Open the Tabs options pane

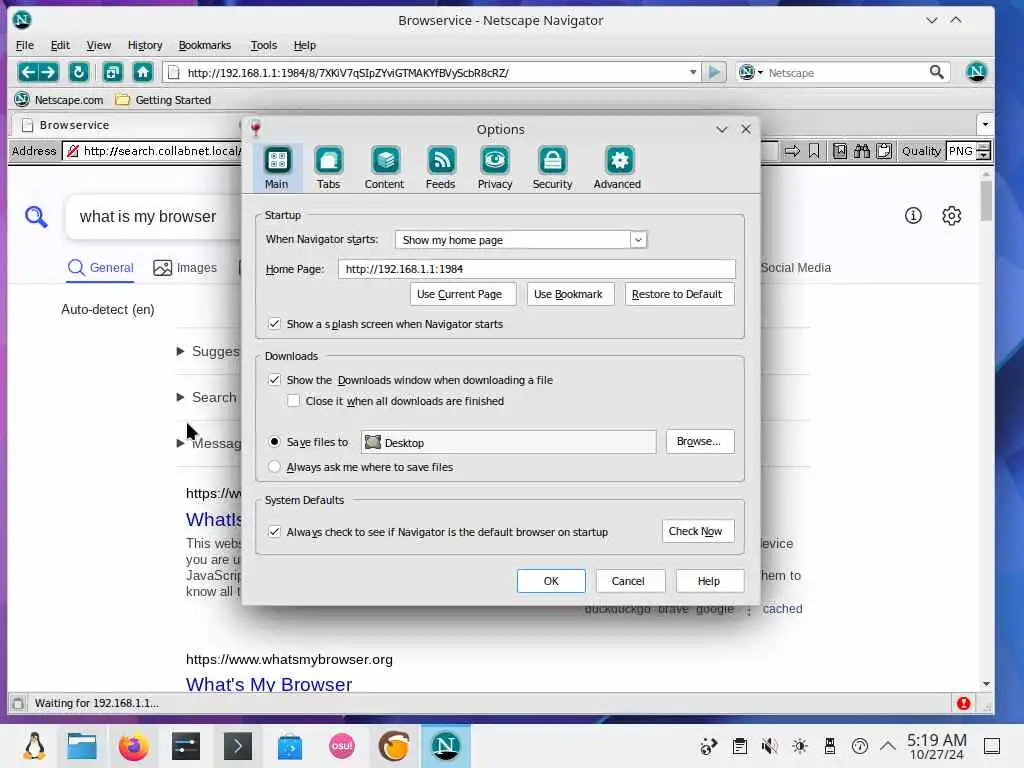(328, 168)
